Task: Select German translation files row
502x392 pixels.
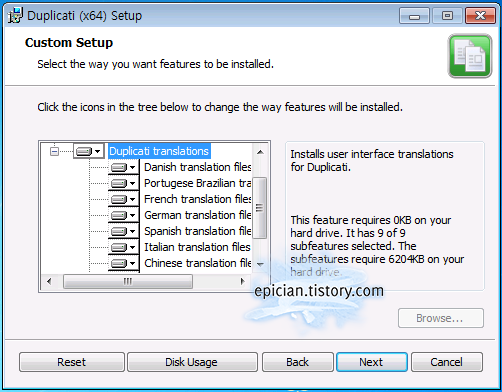Action: (197, 215)
